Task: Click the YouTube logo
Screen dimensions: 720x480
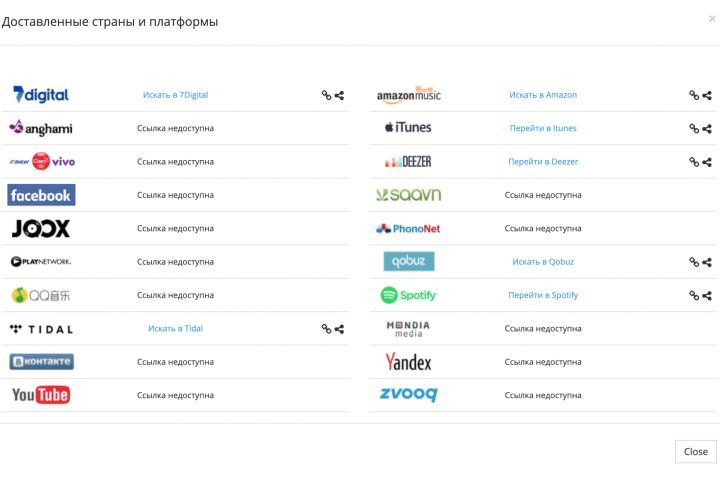Action: coord(40,395)
